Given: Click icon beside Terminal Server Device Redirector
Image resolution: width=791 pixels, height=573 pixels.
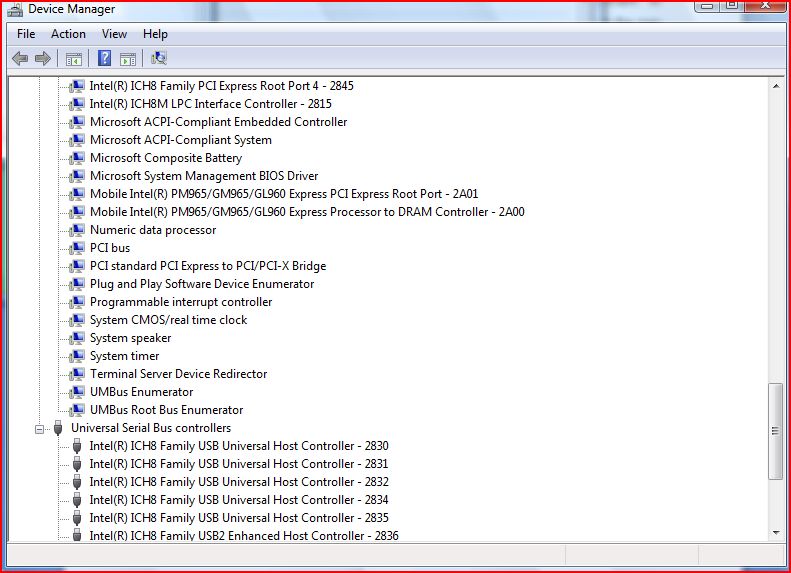Looking at the screenshot, I should tap(77, 374).
